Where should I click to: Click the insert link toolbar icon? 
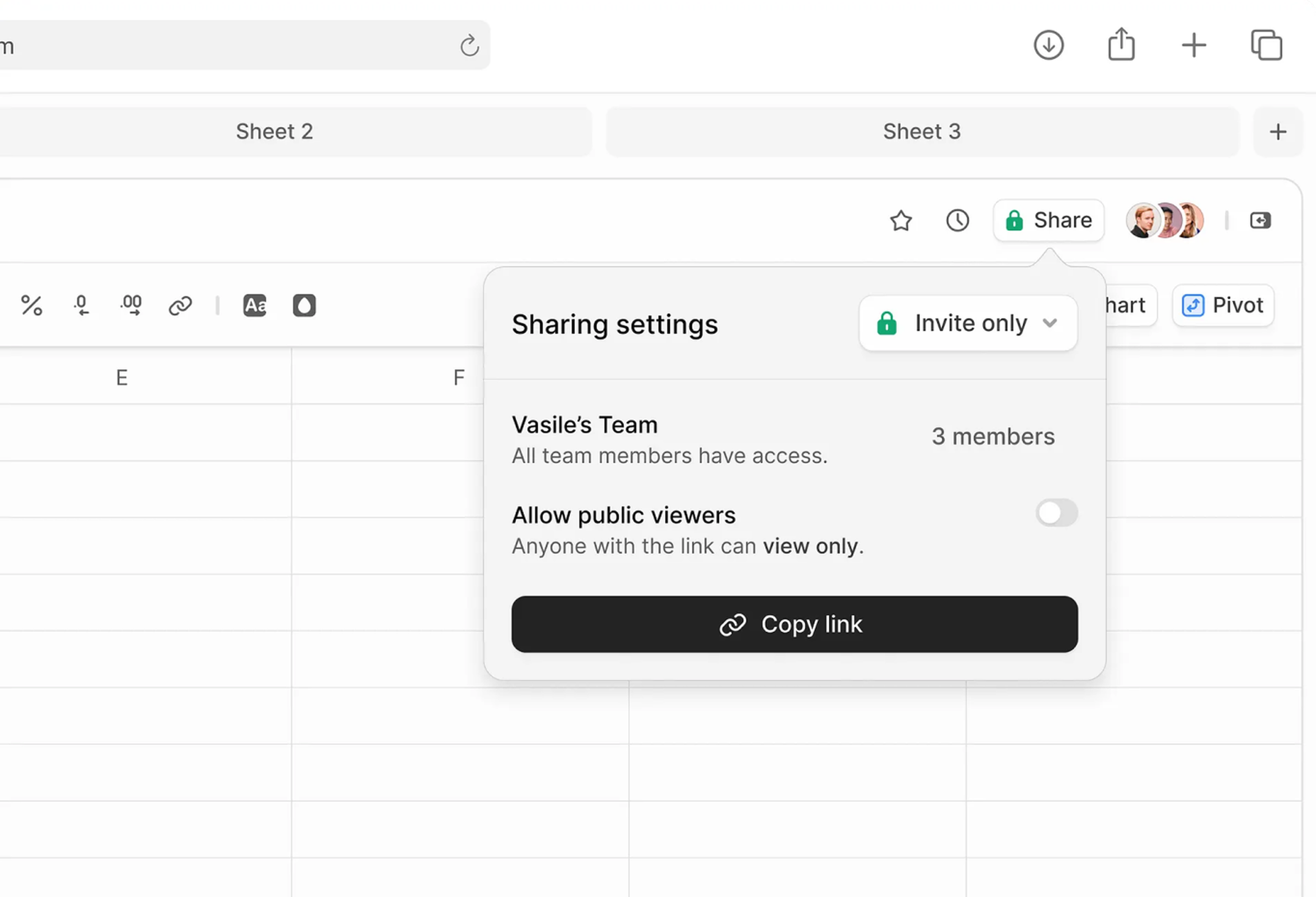(180, 306)
